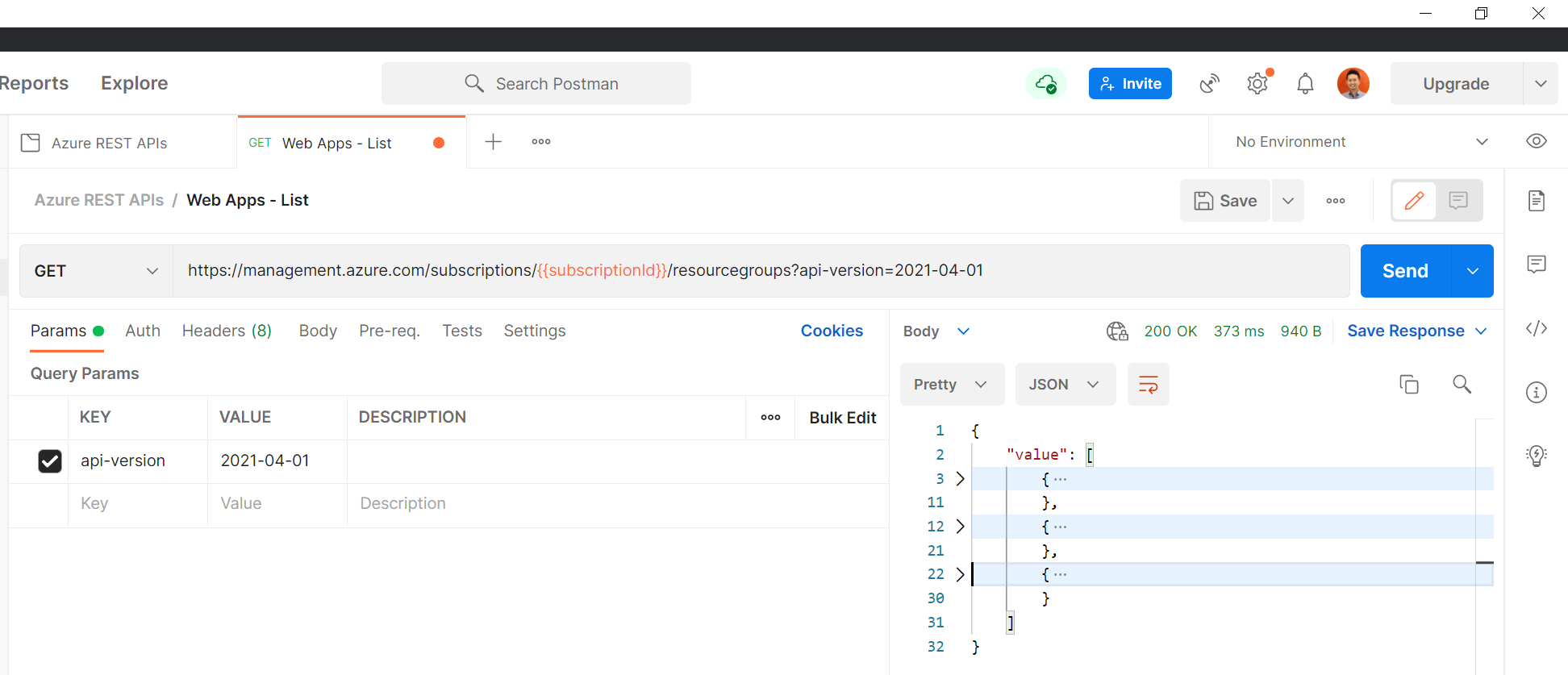Select the Azure REST APIs tab

tap(123, 143)
